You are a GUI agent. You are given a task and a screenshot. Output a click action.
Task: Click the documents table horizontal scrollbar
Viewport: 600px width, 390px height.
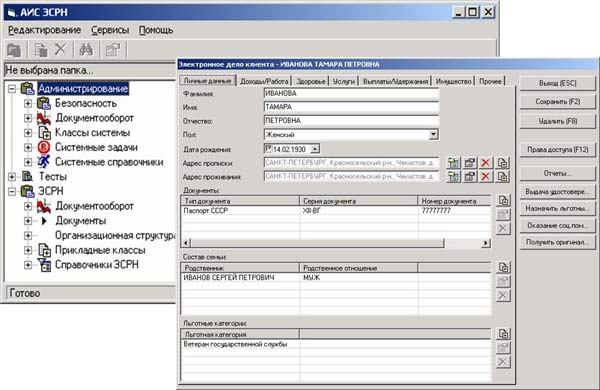(336, 243)
